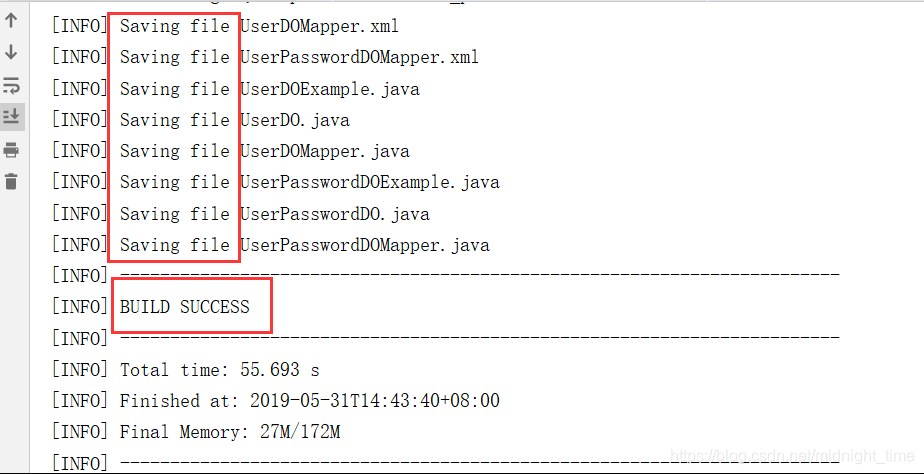Image resolution: width=924 pixels, height=474 pixels.
Task: Click UserDOMapper.xml in the log
Action: tap(319, 27)
